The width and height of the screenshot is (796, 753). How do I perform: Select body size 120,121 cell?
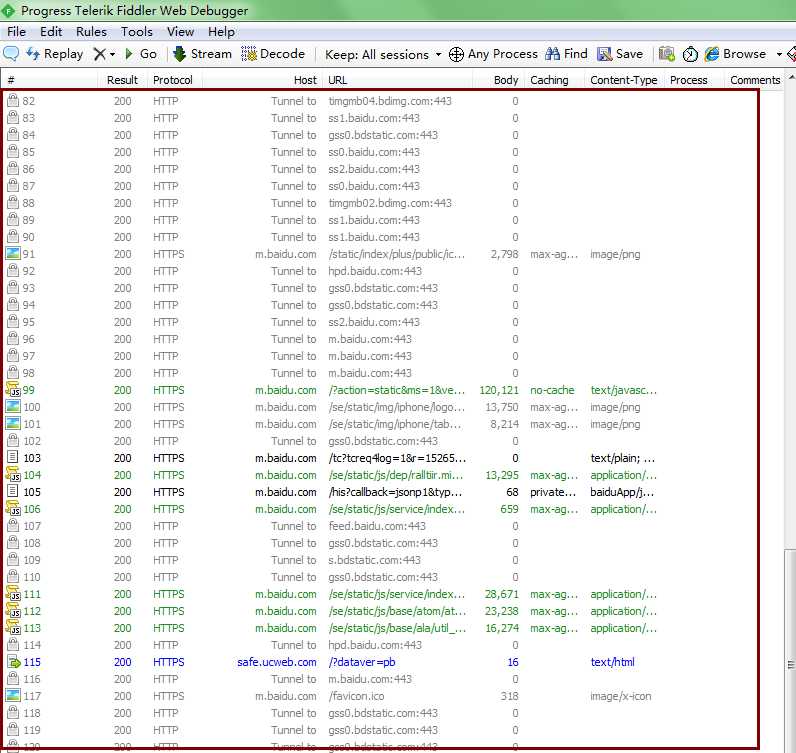tap(499, 390)
